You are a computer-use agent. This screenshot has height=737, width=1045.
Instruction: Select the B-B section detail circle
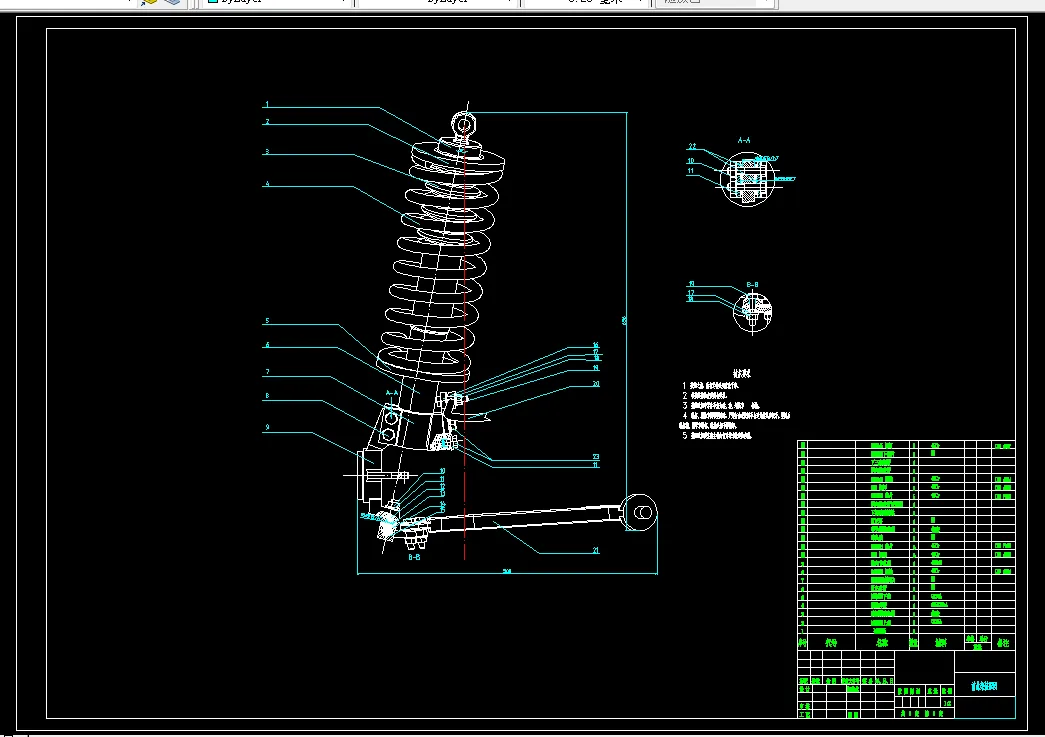(753, 311)
